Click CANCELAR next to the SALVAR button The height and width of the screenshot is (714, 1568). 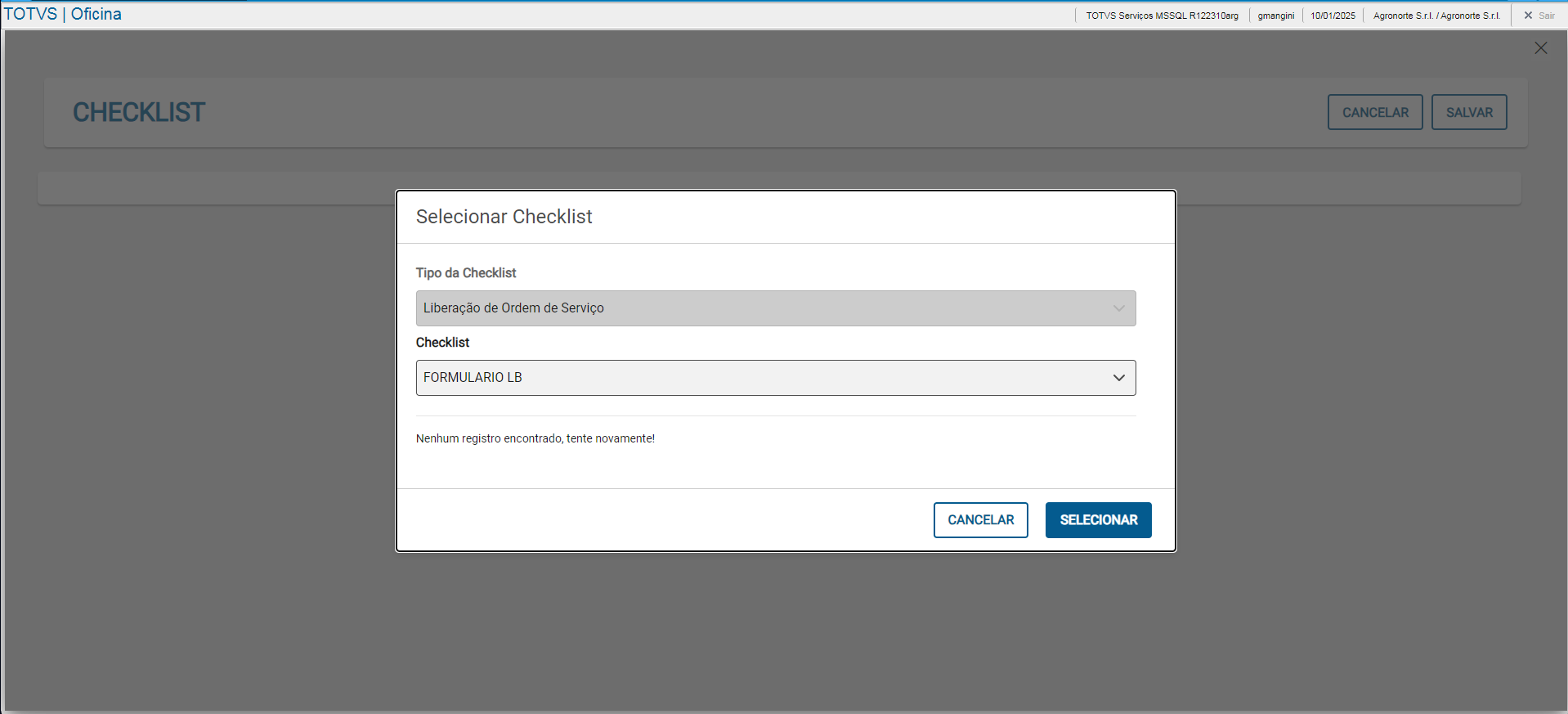point(1374,113)
